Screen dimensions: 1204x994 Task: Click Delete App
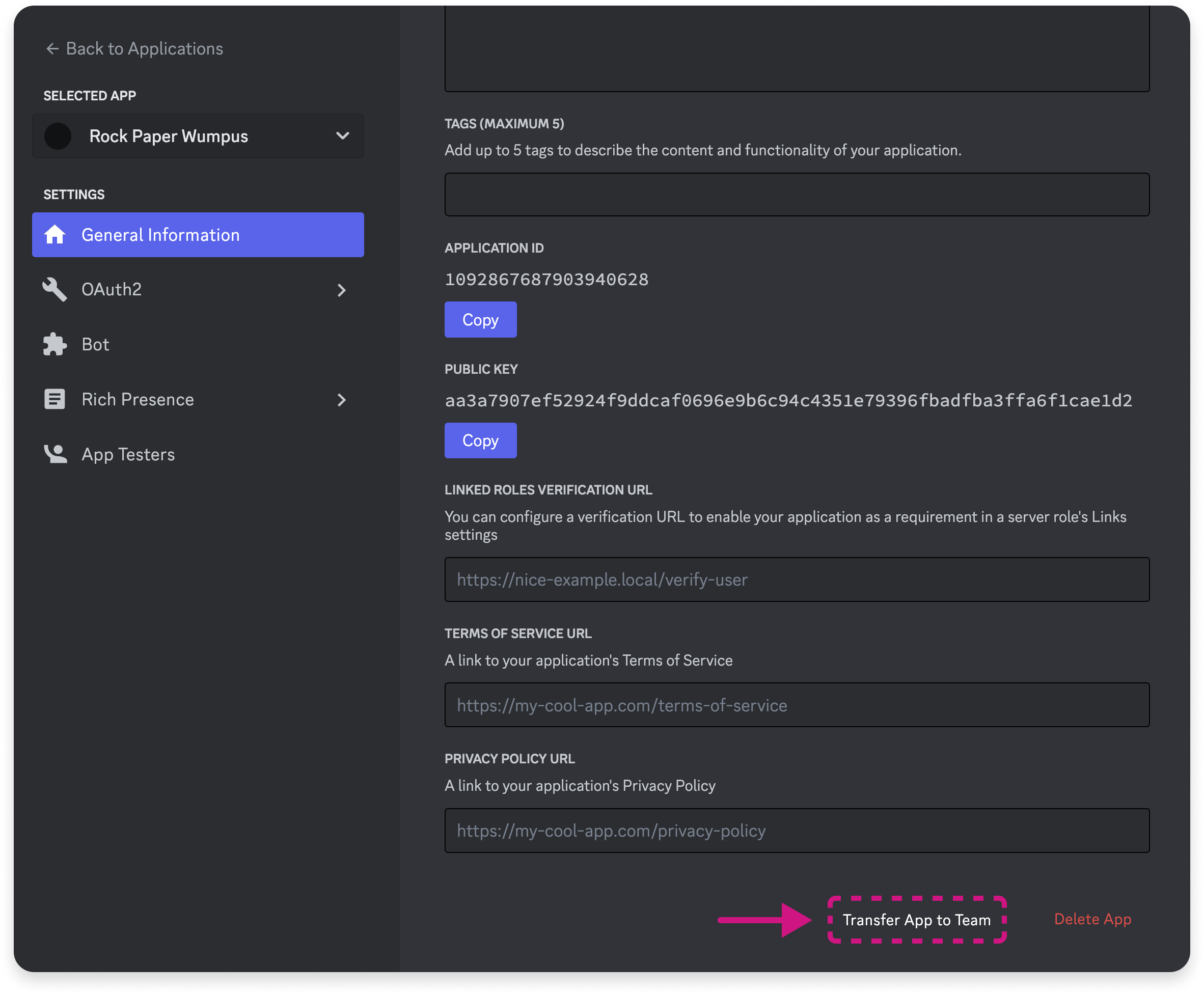(1092, 919)
